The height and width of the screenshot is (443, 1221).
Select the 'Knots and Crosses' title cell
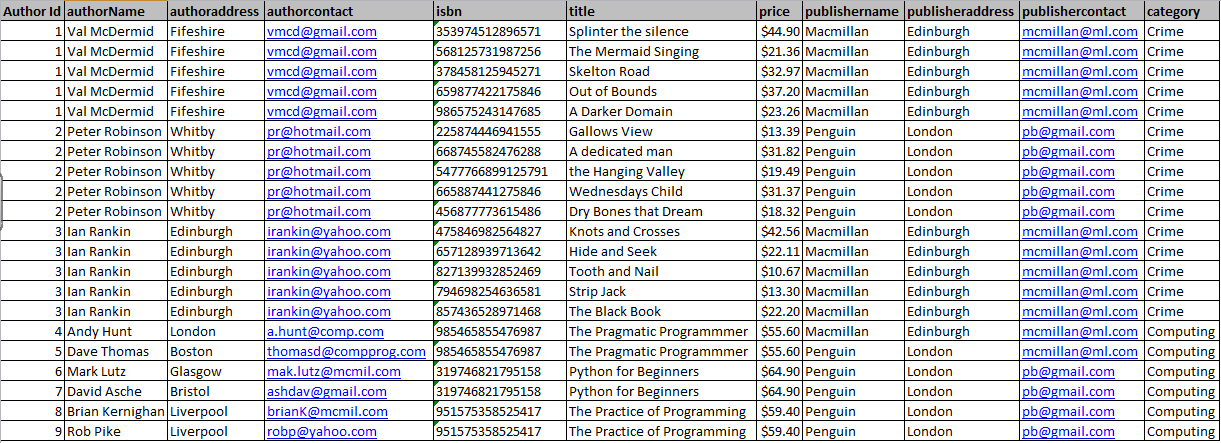coord(661,231)
